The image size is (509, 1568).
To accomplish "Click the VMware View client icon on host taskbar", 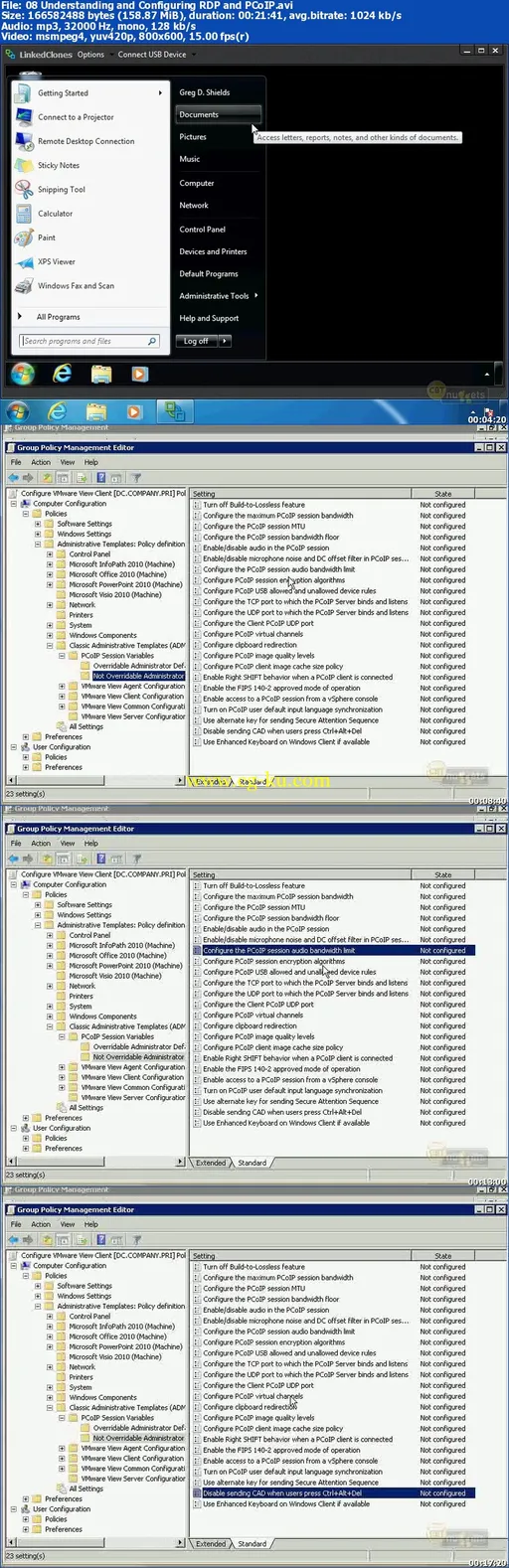I will 174,411.
